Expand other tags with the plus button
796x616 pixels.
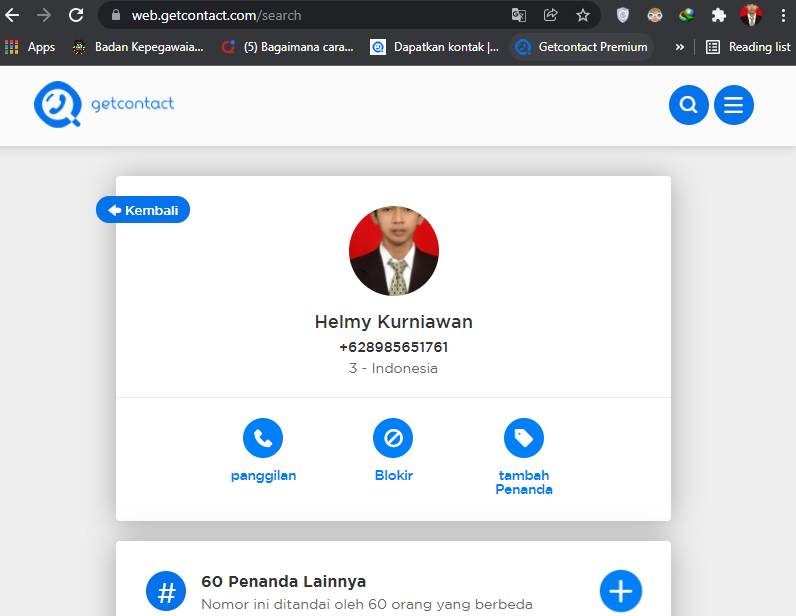click(620, 591)
